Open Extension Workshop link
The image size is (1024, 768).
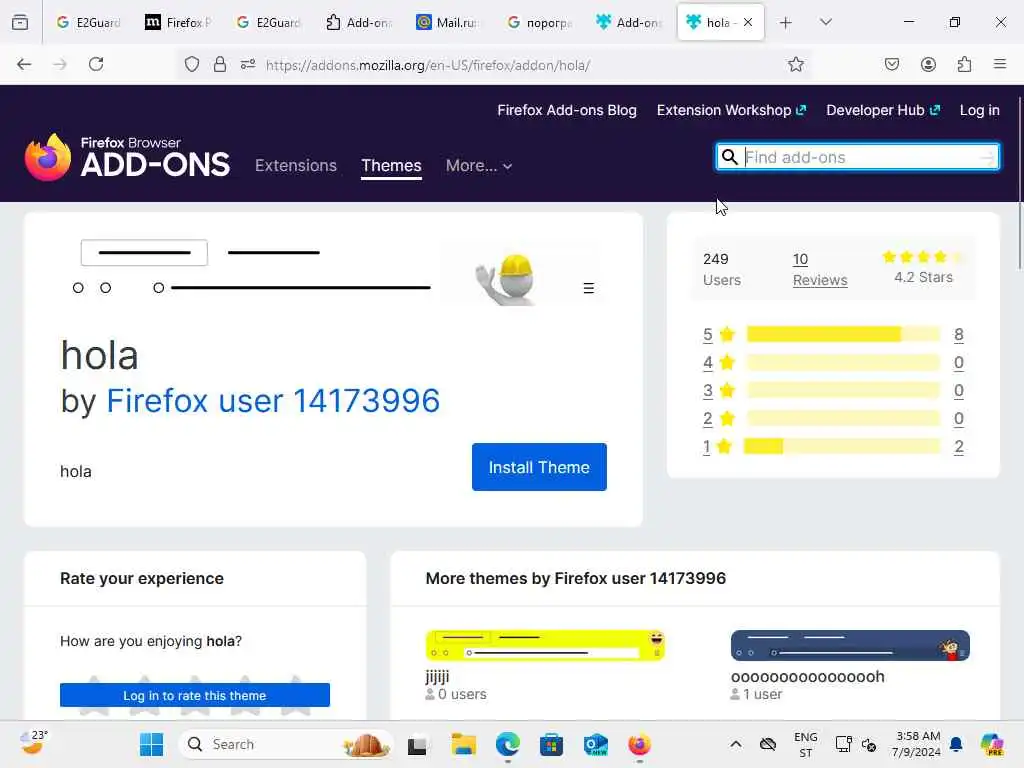(x=731, y=110)
